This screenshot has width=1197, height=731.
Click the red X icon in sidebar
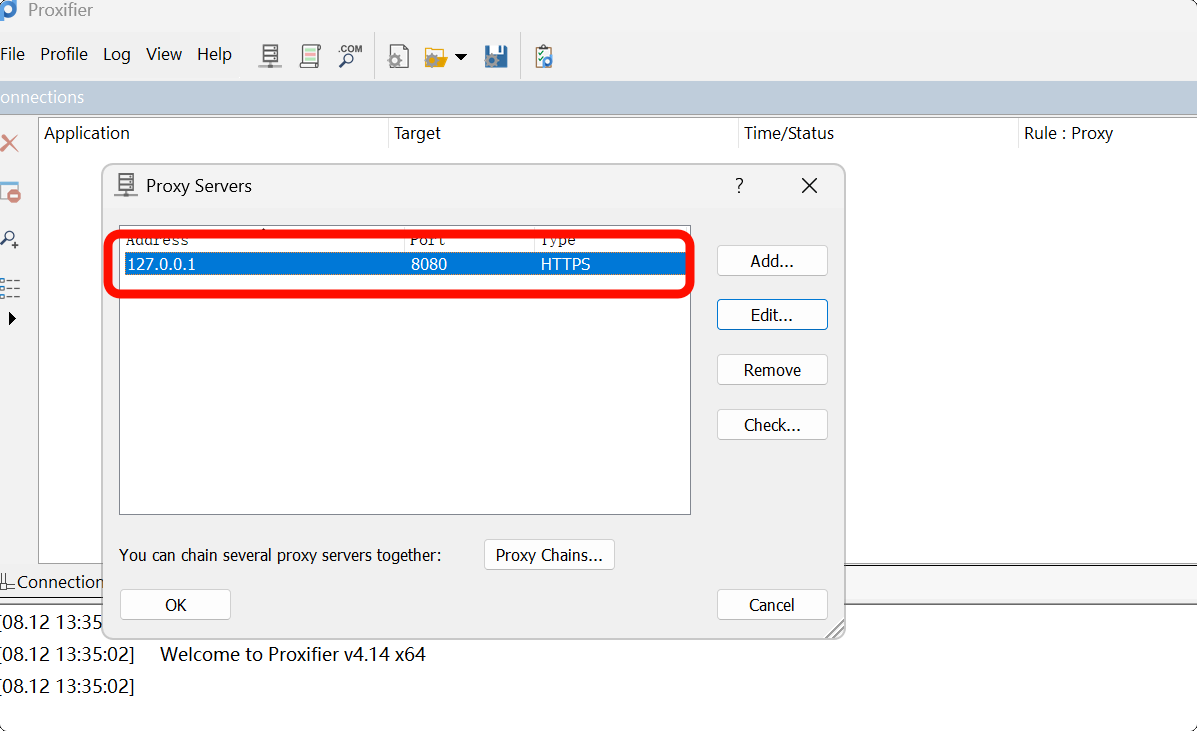pyautogui.click(x=10, y=144)
